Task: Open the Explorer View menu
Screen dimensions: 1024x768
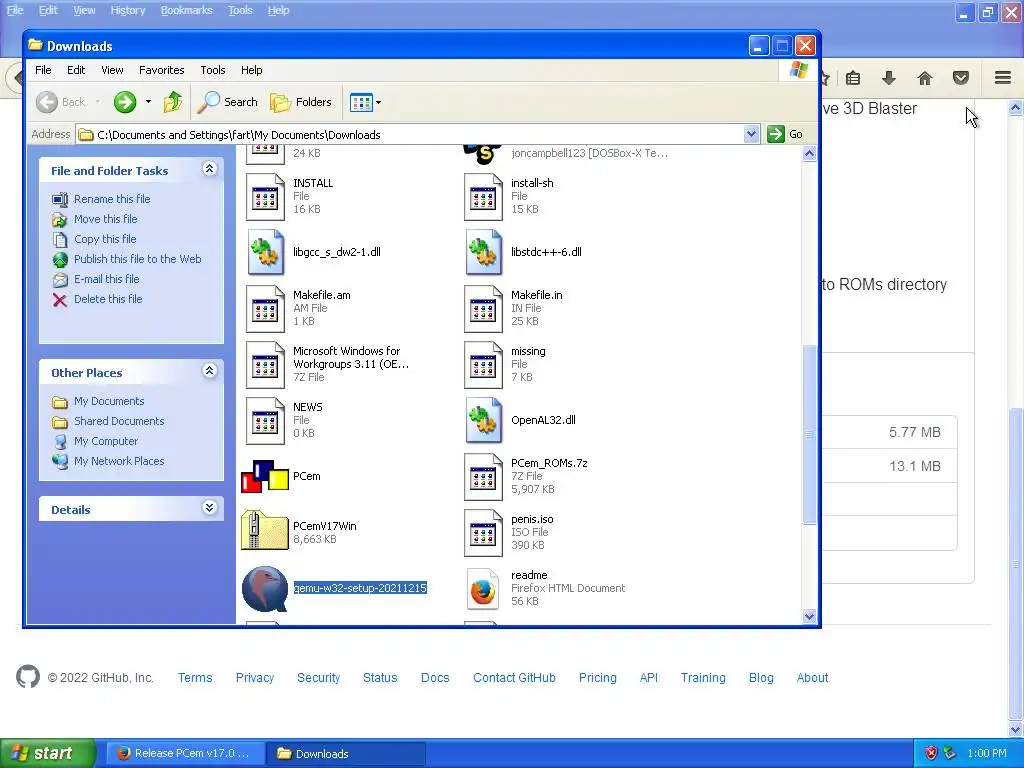Action: point(112,70)
